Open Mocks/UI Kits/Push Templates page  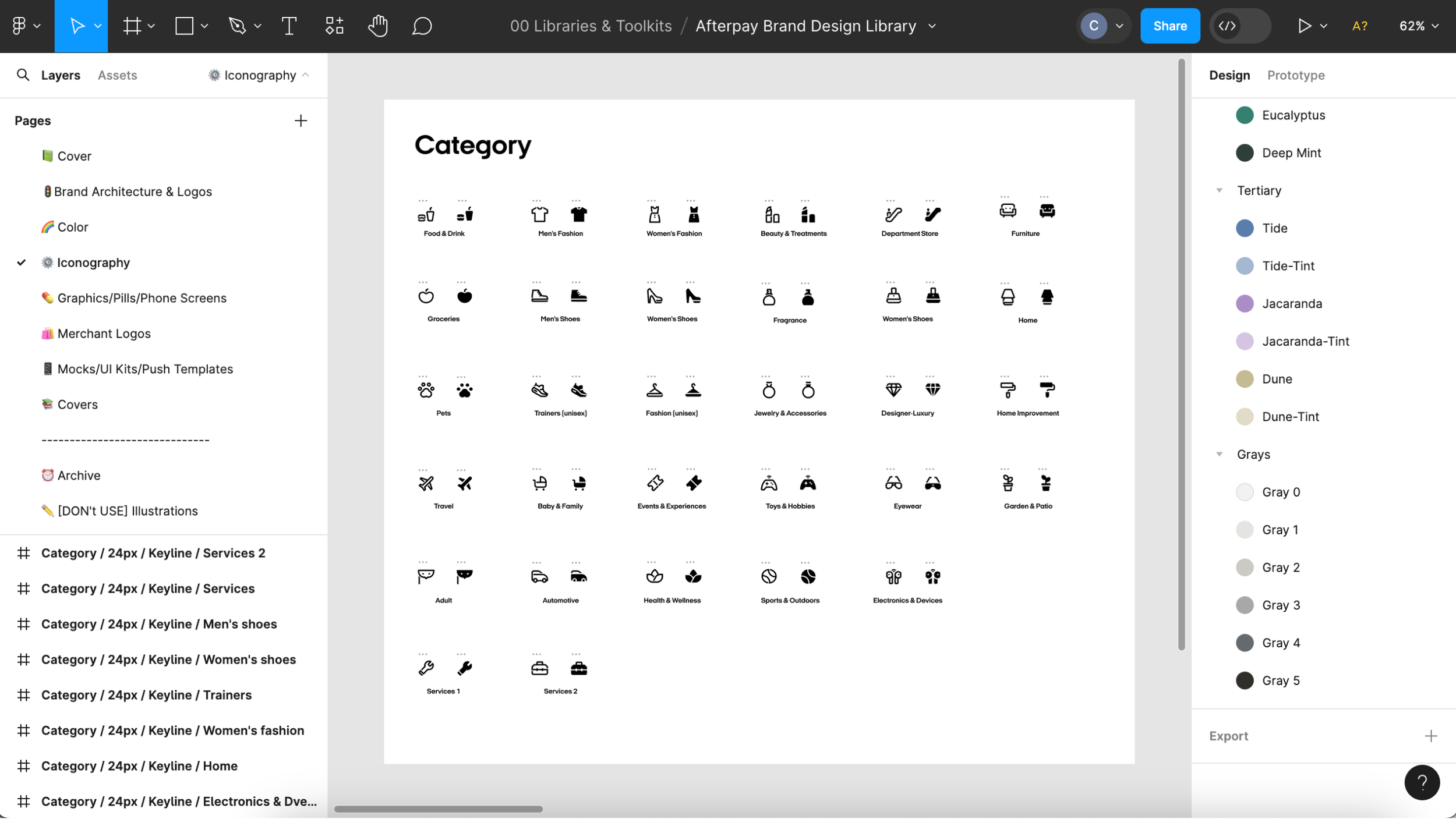(145, 369)
